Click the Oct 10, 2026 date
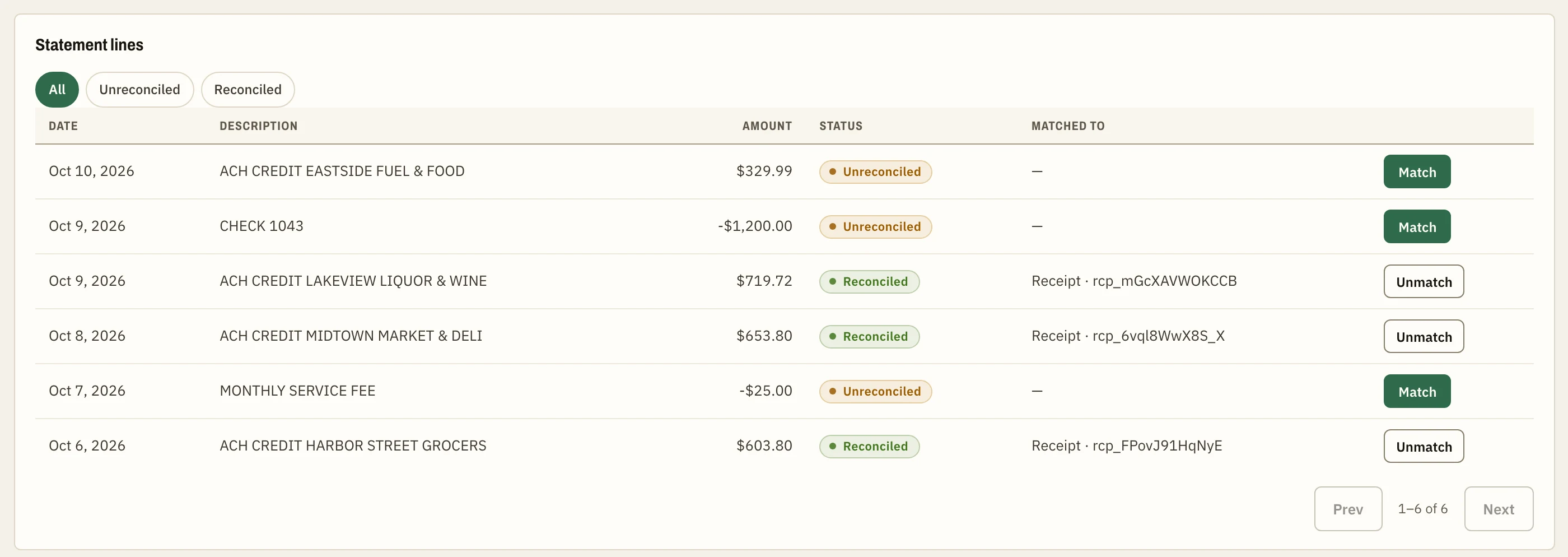The height and width of the screenshot is (557, 1568). (x=91, y=171)
